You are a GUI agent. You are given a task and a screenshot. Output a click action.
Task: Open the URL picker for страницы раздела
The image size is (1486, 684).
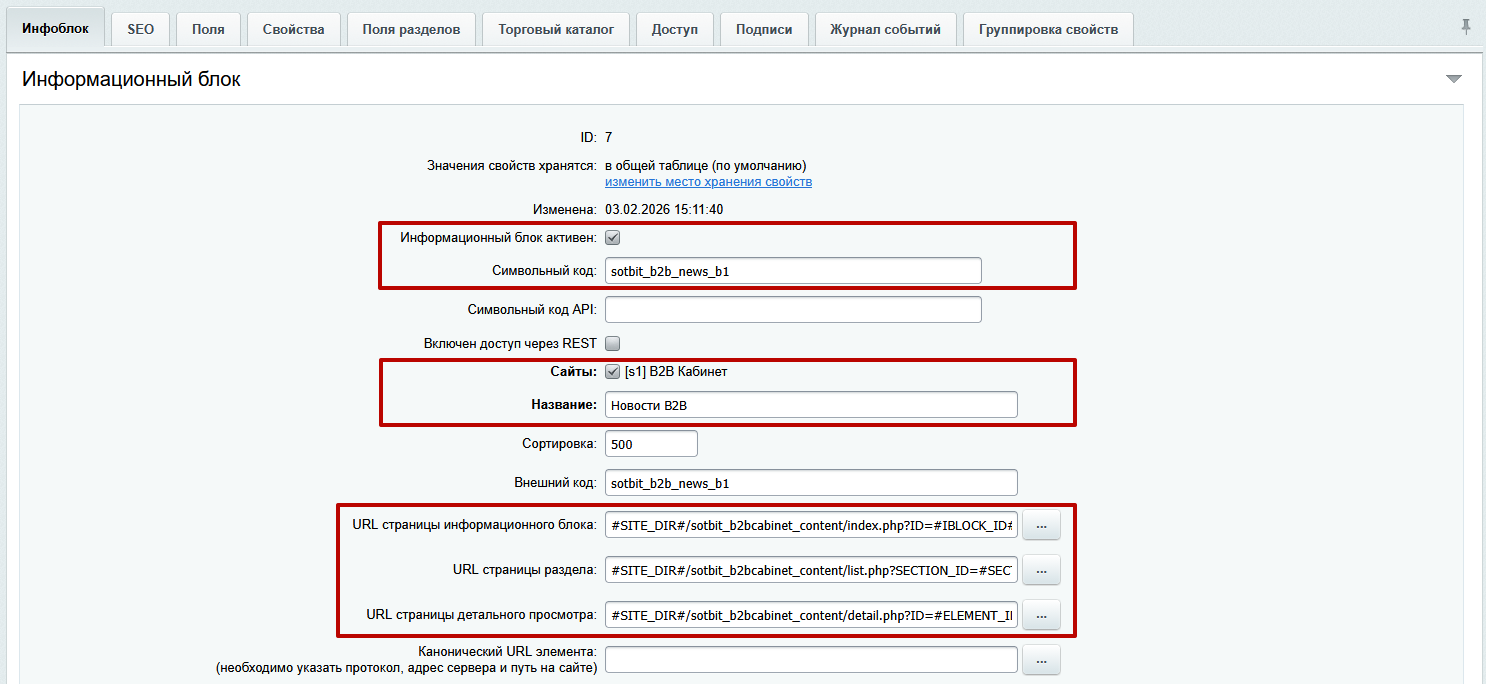pos(1040,569)
